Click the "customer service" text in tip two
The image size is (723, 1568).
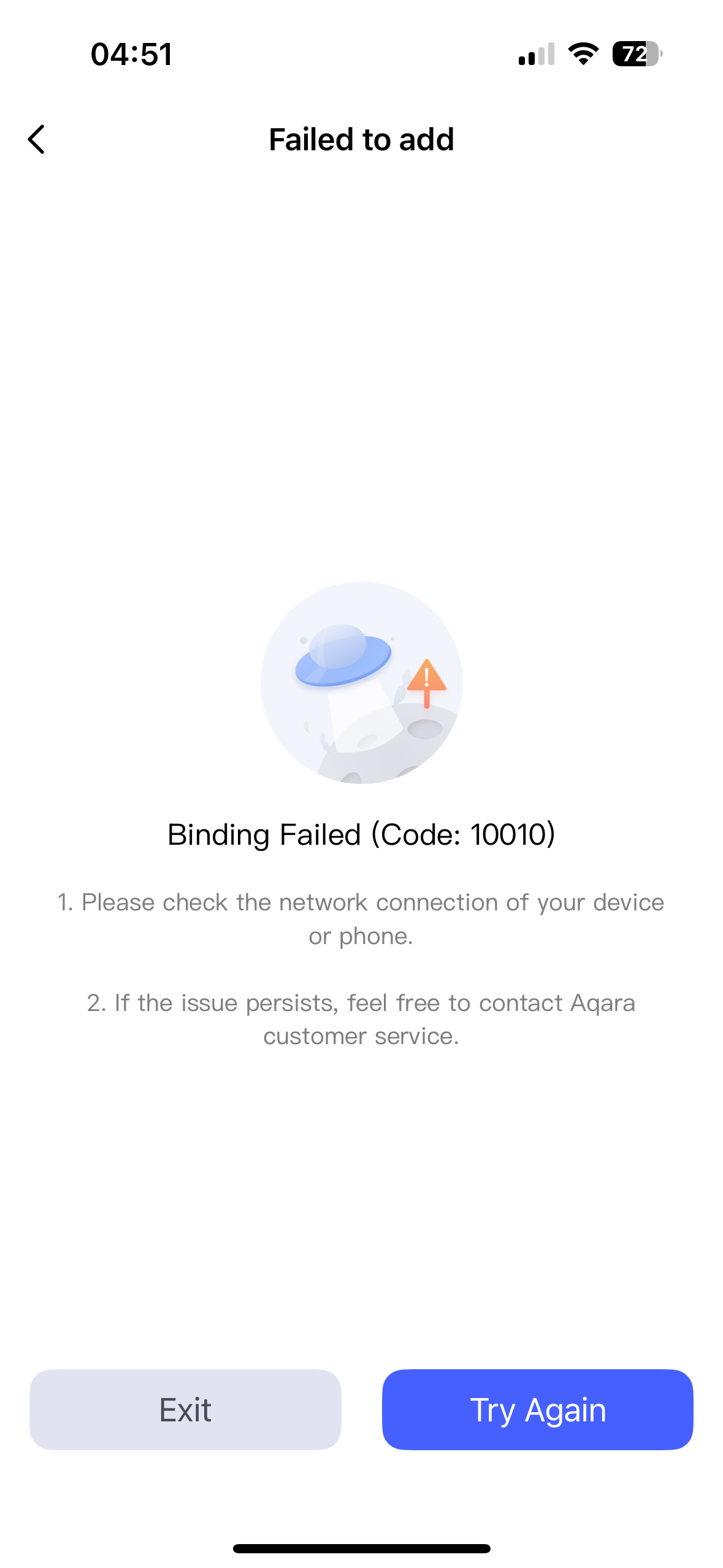click(361, 1036)
